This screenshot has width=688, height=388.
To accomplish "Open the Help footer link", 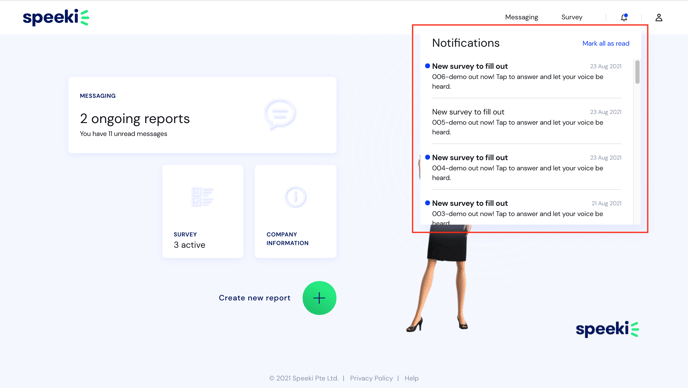I will [x=412, y=378].
